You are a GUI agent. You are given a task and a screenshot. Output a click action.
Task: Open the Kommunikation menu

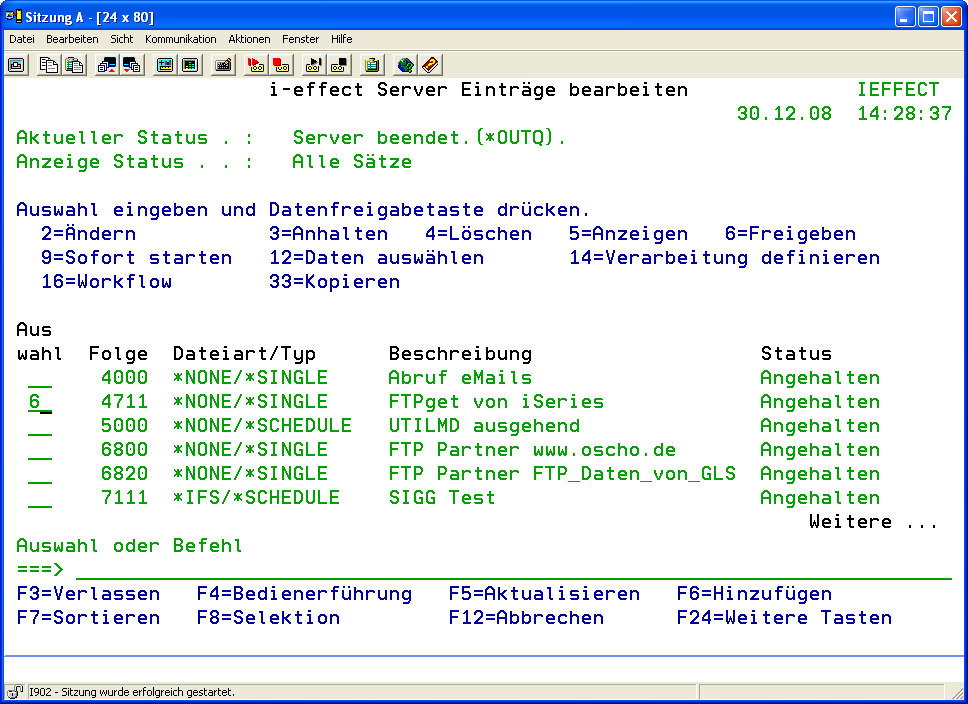tap(180, 39)
